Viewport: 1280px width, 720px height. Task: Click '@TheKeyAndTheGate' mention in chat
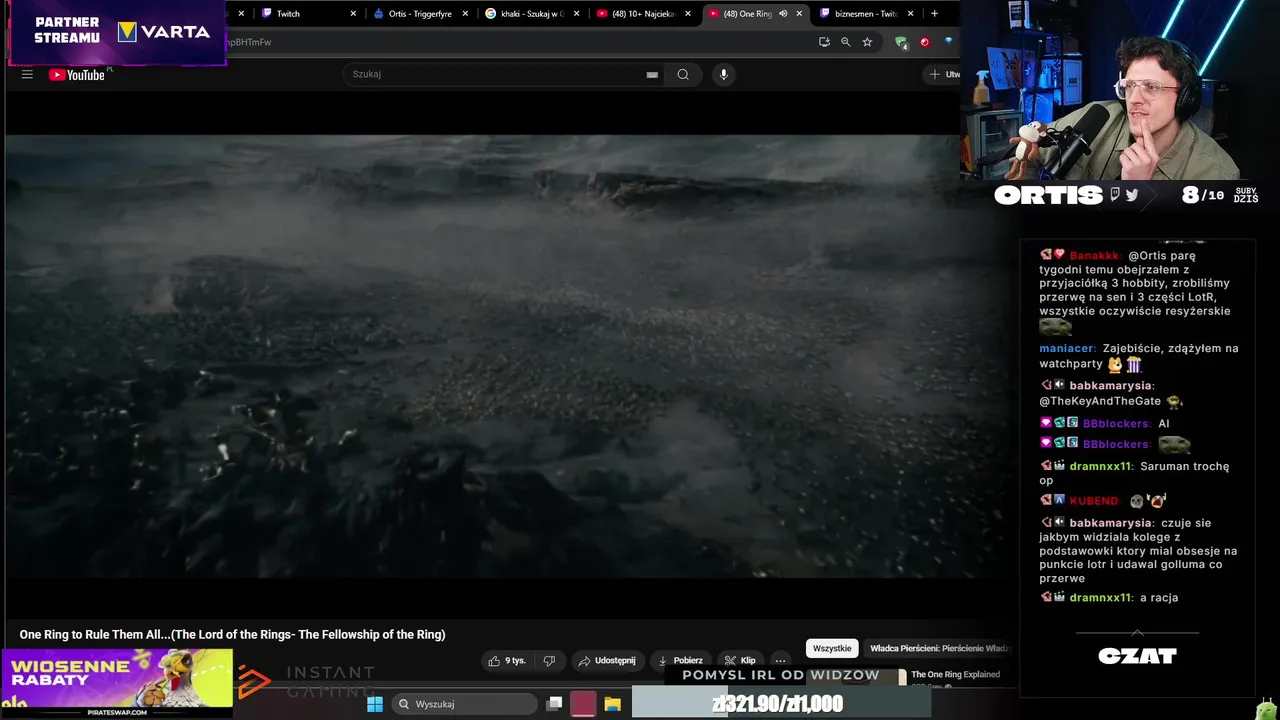click(x=1100, y=401)
